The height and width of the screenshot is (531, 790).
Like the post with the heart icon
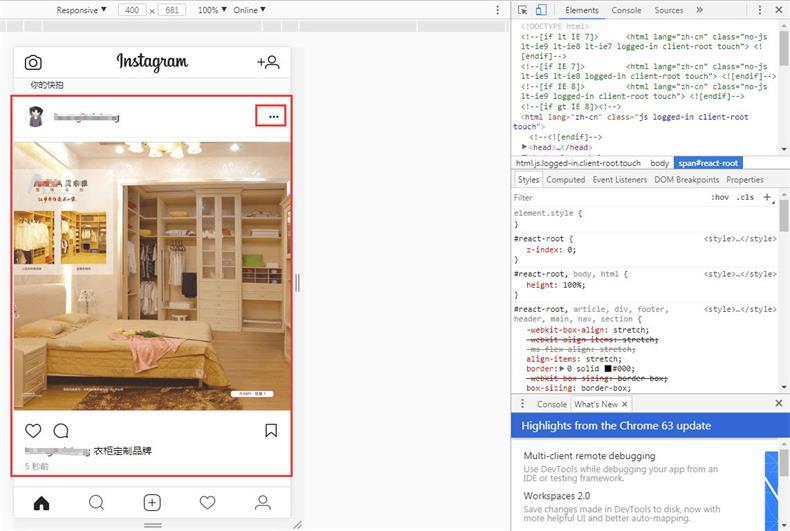point(33,431)
